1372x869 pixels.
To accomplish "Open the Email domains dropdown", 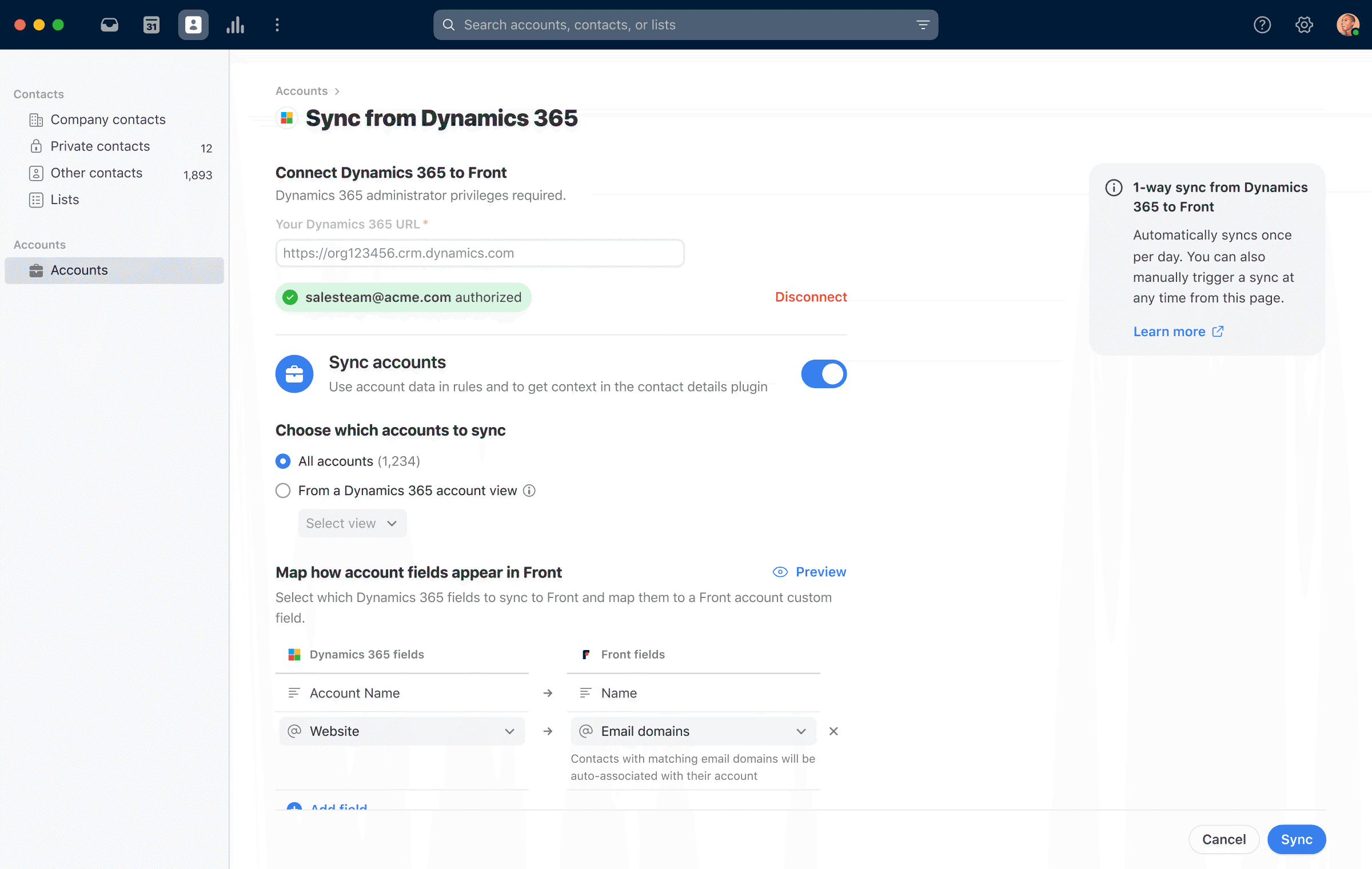I will [800, 731].
